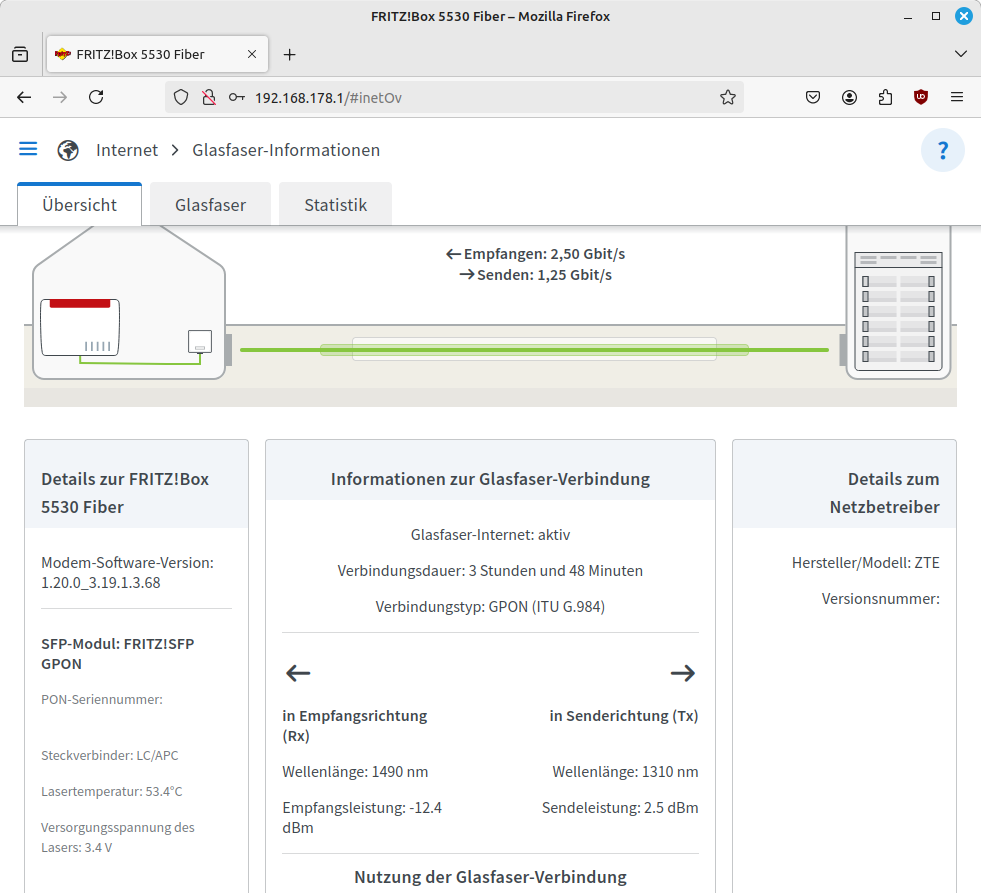Open the help question mark button
Screen dimensions: 981x893
tap(943, 150)
